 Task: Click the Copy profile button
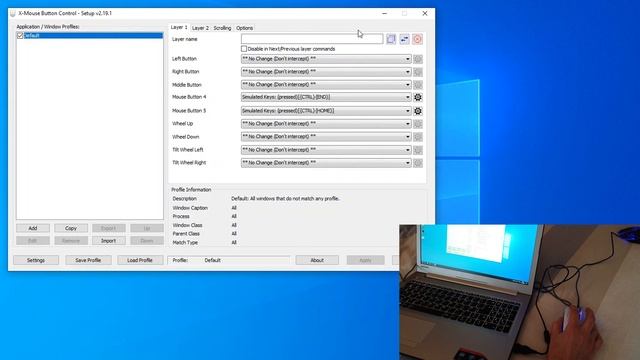click(x=71, y=228)
